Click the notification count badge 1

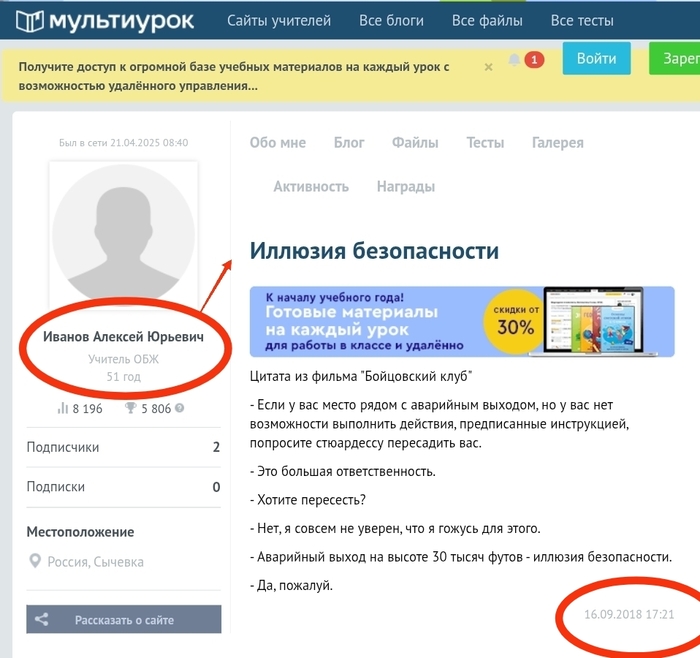point(534,59)
